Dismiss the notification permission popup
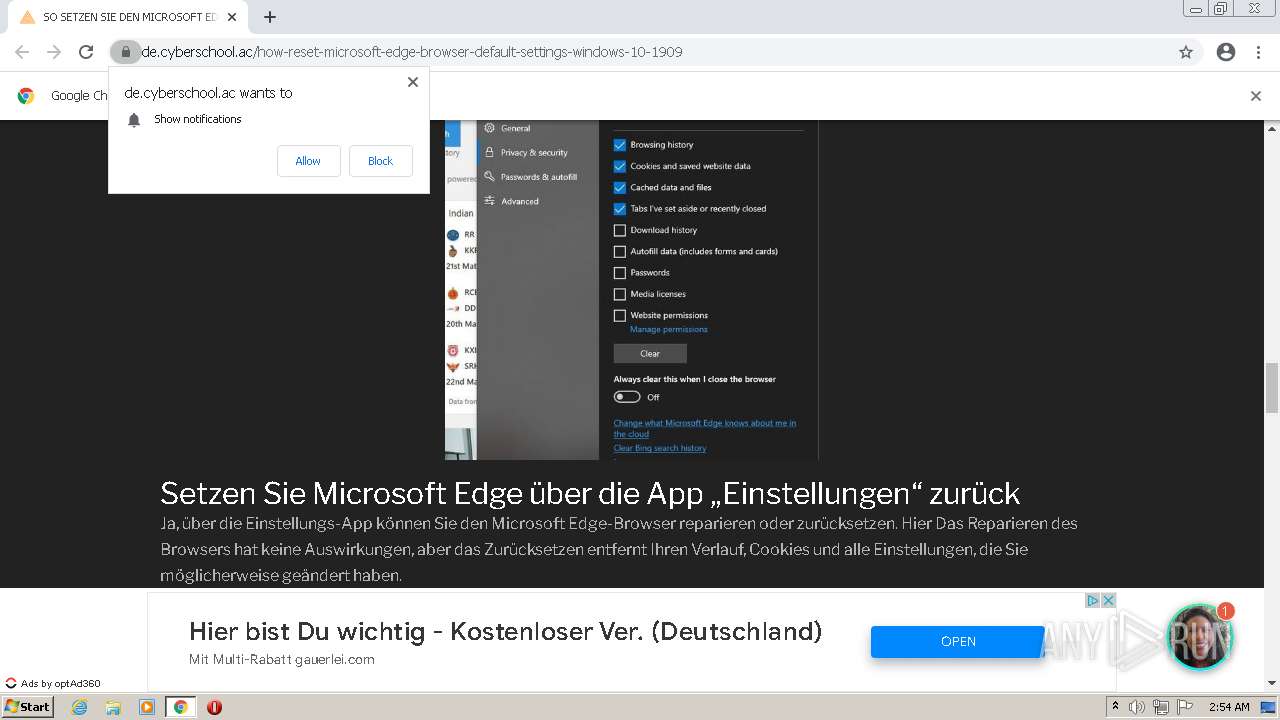The width and height of the screenshot is (1280, 720). 412,82
